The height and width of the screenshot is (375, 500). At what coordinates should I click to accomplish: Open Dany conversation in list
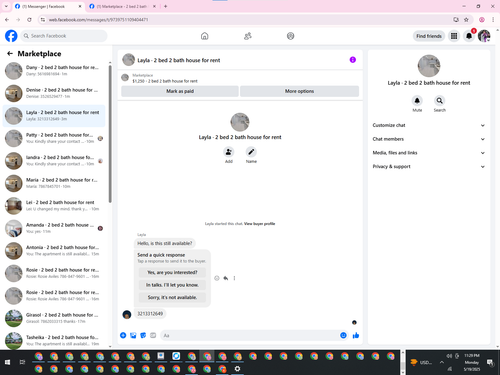click(54, 70)
